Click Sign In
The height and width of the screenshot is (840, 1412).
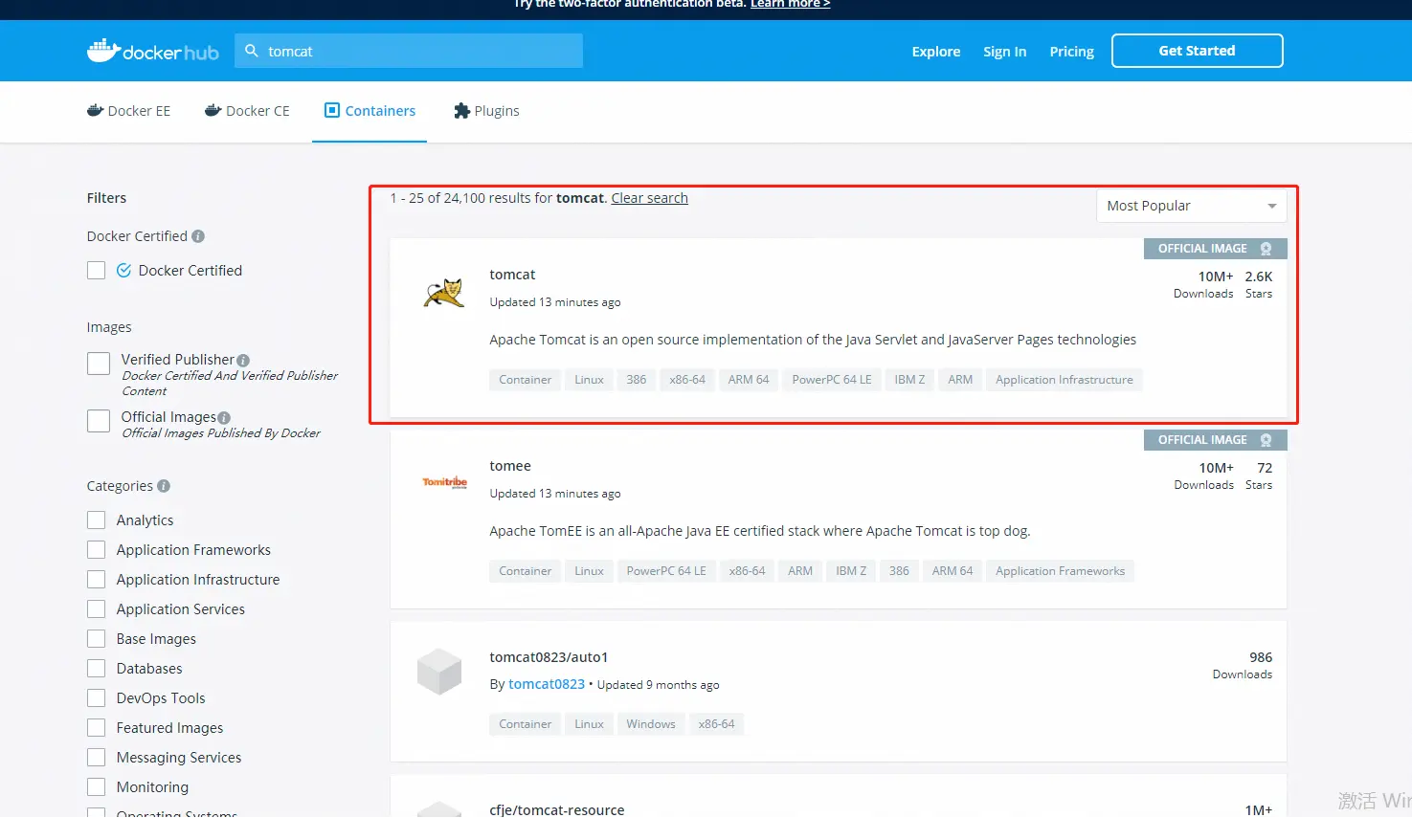tap(1004, 52)
